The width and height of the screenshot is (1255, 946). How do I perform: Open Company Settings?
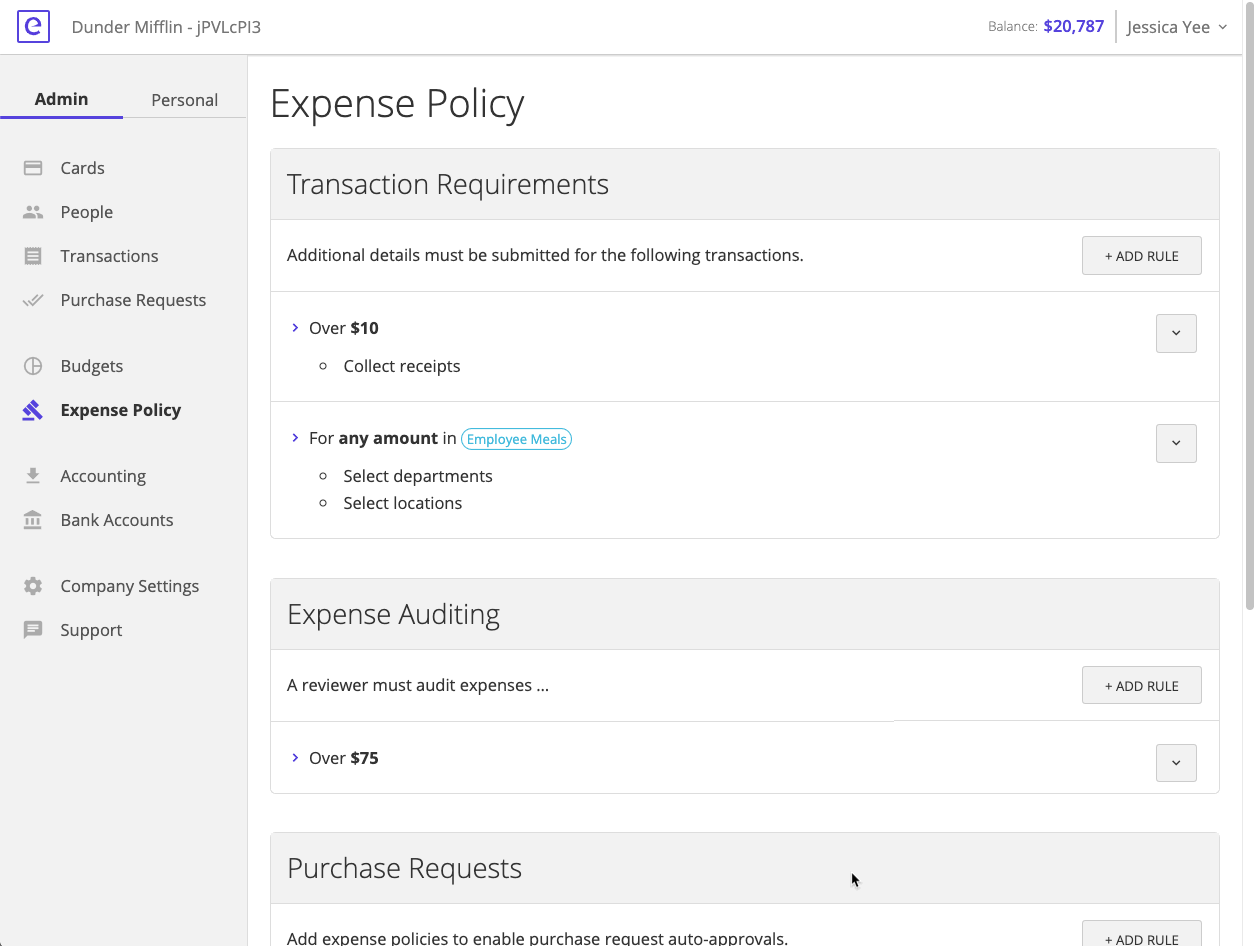click(x=129, y=586)
